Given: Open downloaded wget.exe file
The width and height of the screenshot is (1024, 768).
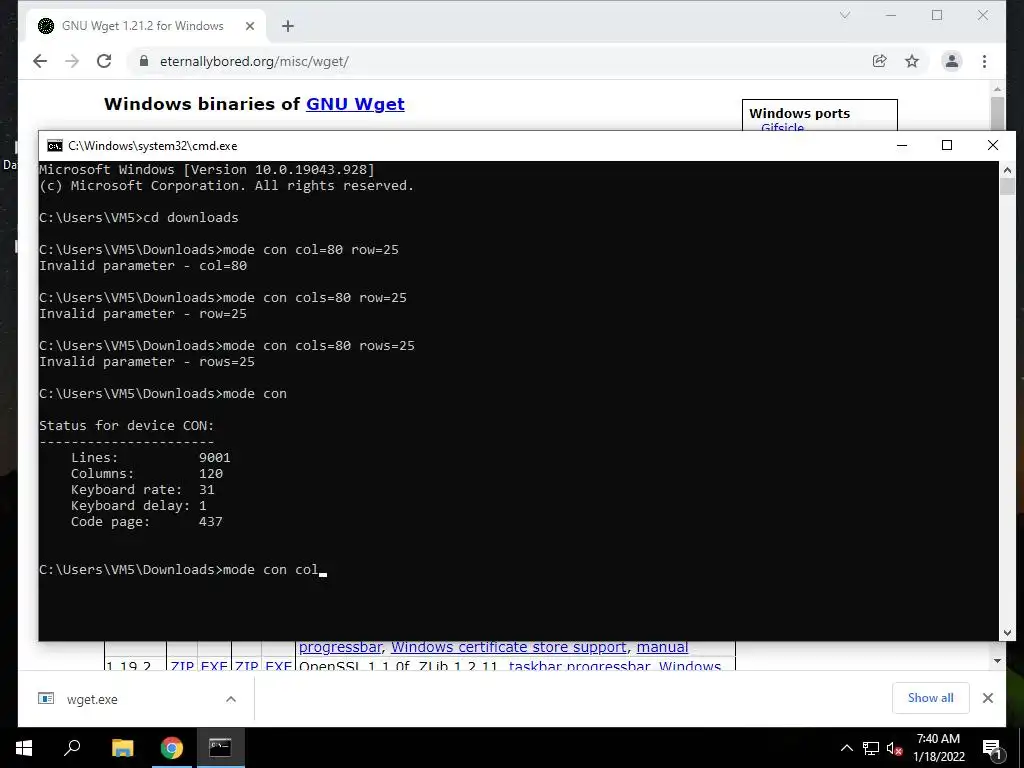Looking at the screenshot, I should click(92, 699).
